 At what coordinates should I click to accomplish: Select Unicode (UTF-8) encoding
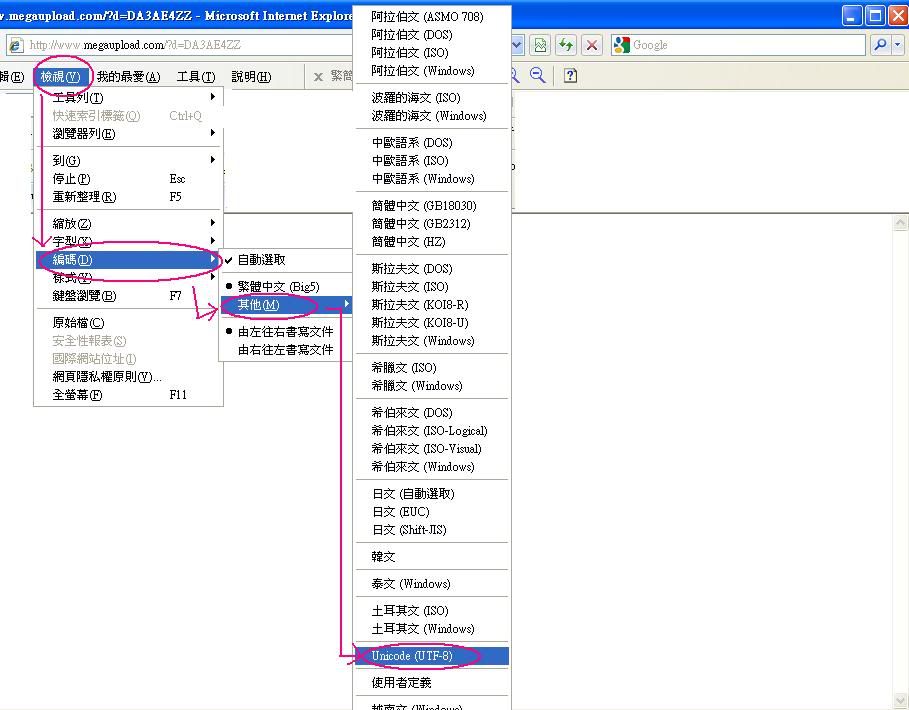432,656
